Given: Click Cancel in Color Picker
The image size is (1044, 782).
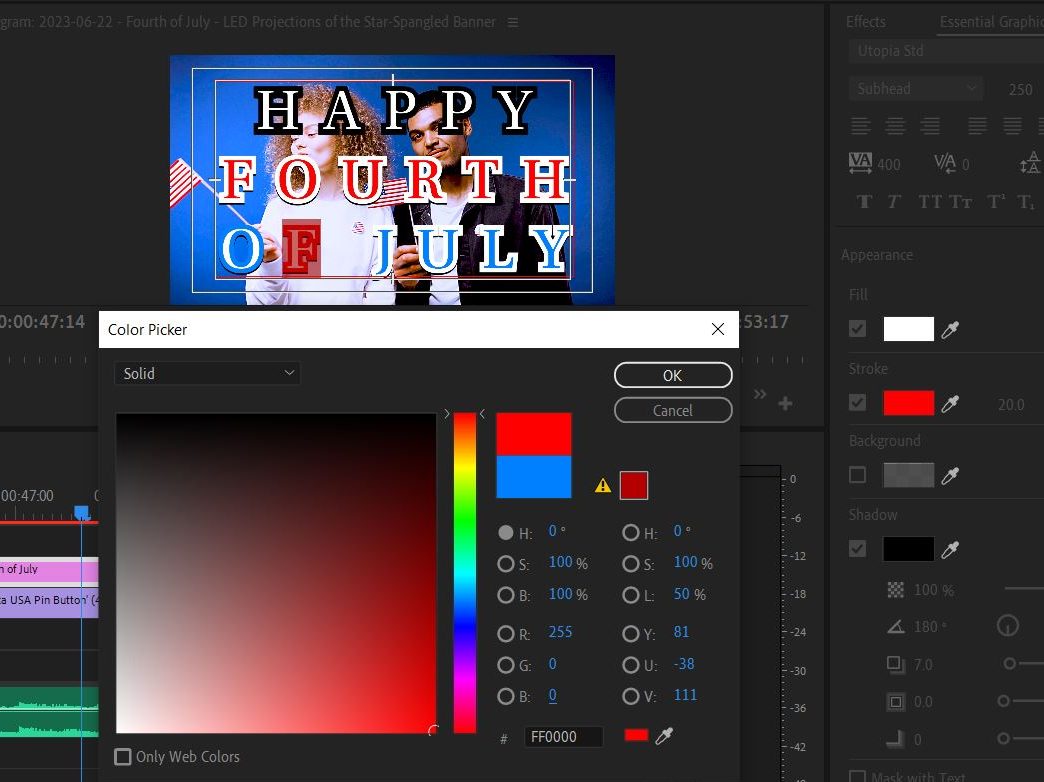Looking at the screenshot, I should (x=672, y=410).
